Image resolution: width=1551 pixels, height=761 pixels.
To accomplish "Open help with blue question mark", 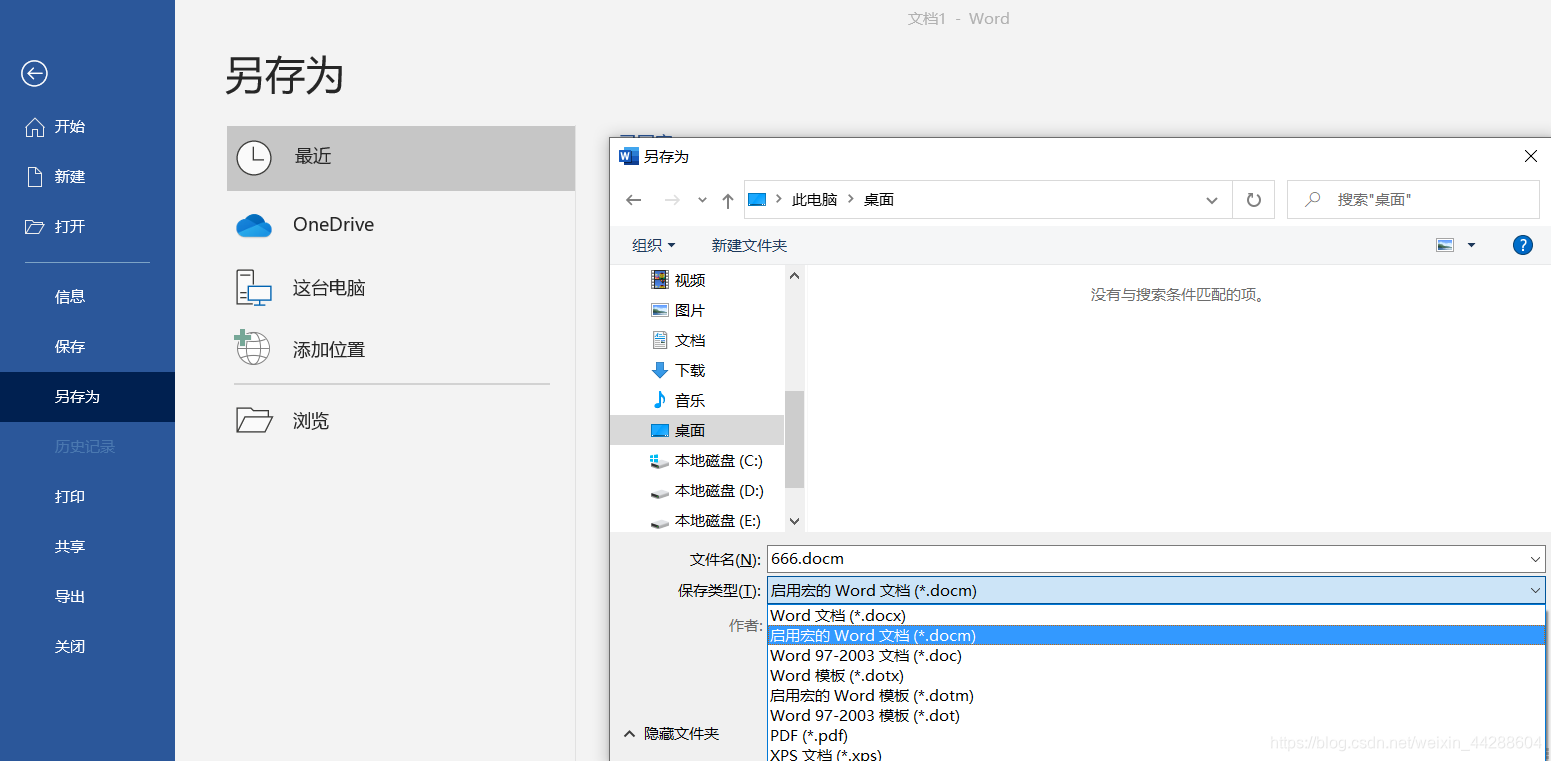I will tap(1523, 245).
